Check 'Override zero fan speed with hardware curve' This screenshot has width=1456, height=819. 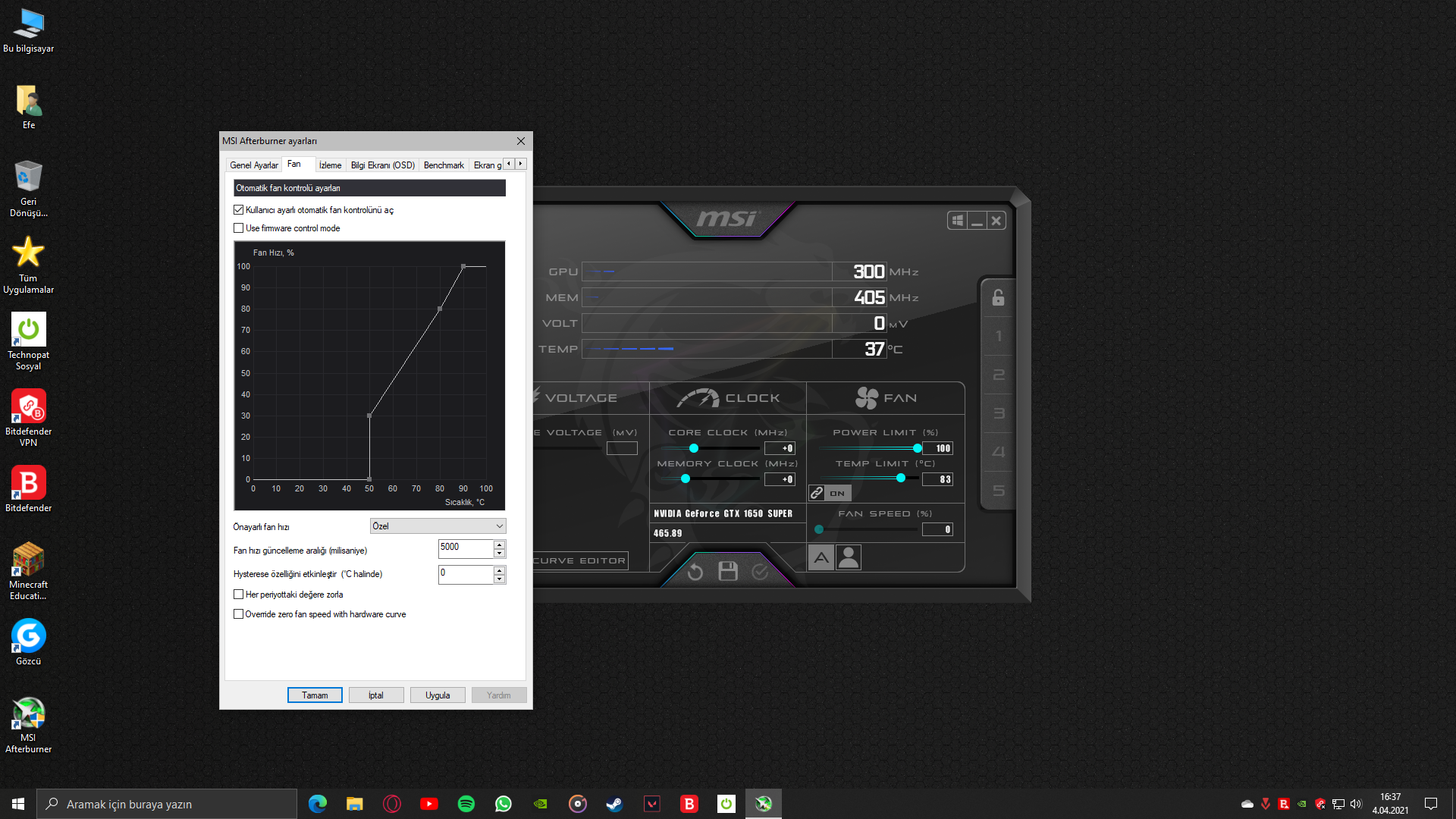[239, 614]
